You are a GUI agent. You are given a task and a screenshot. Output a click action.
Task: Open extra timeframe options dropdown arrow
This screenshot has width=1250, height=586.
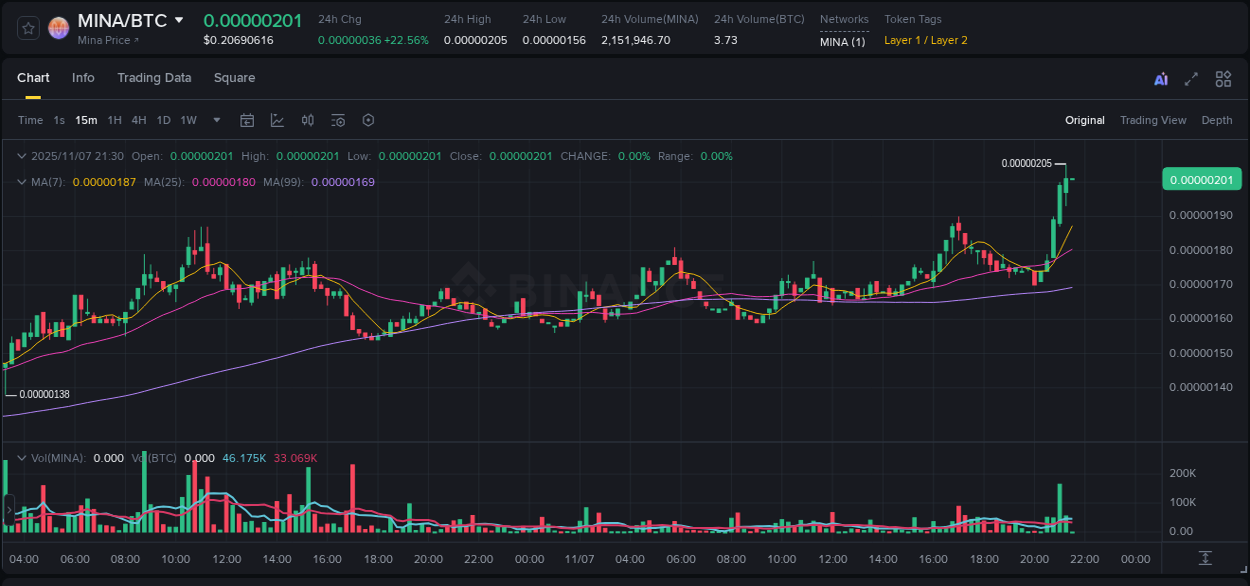click(216, 120)
